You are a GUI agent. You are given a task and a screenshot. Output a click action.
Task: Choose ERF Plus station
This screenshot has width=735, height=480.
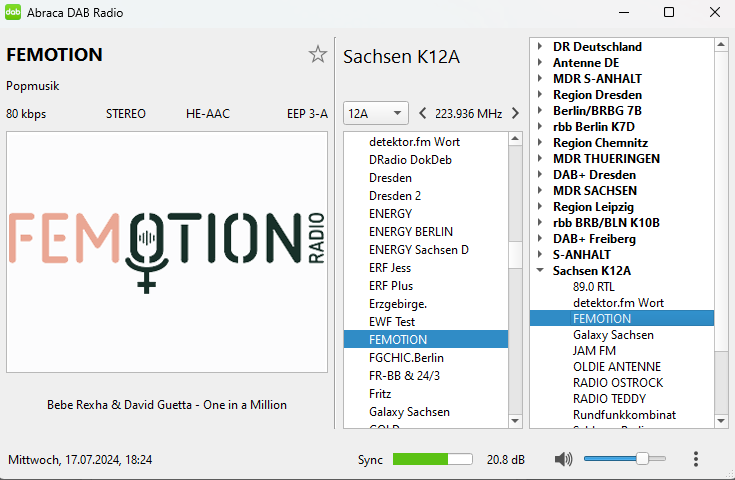[x=391, y=286]
